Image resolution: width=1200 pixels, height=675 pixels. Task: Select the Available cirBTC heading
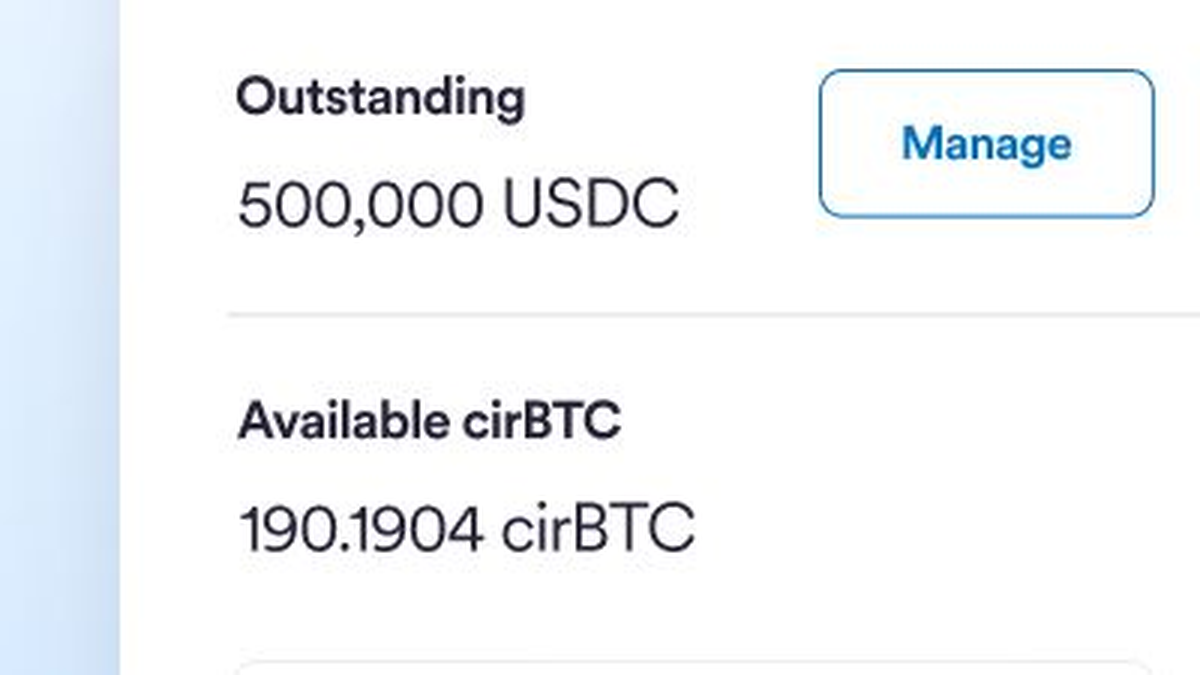429,421
